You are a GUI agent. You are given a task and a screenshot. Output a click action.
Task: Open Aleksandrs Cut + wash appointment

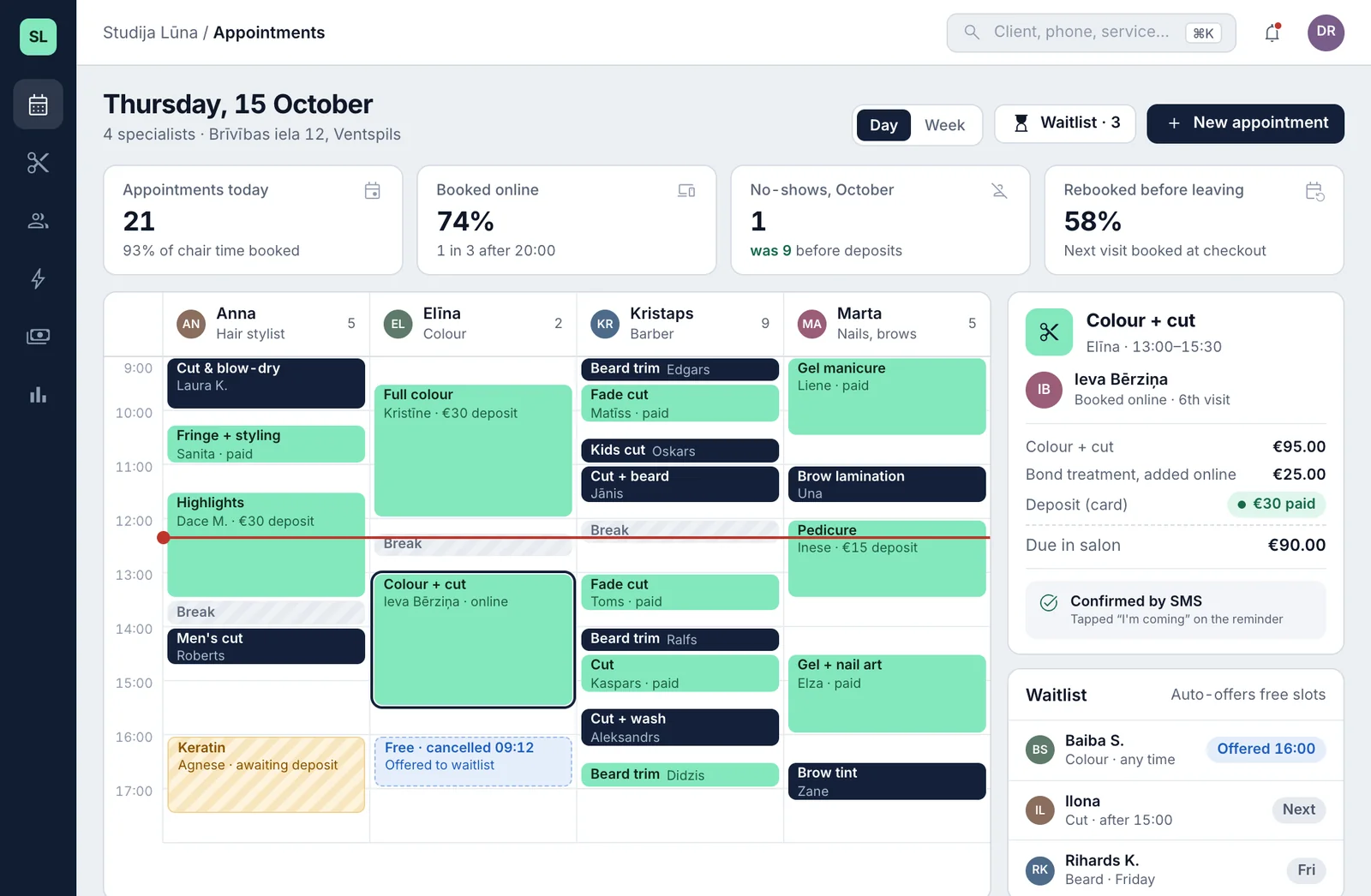coord(680,727)
